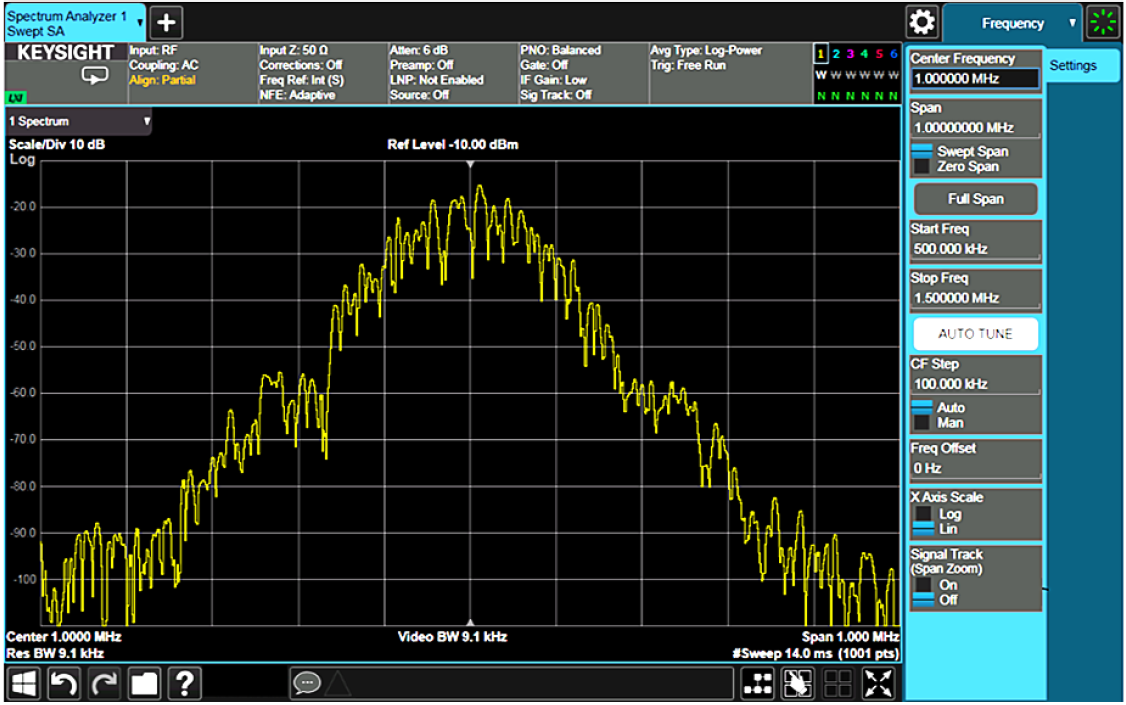The height and width of the screenshot is (705, 1126).
Task: Open multi-screen layout icon
Action: pyautogui.click(x=758, y=683)
